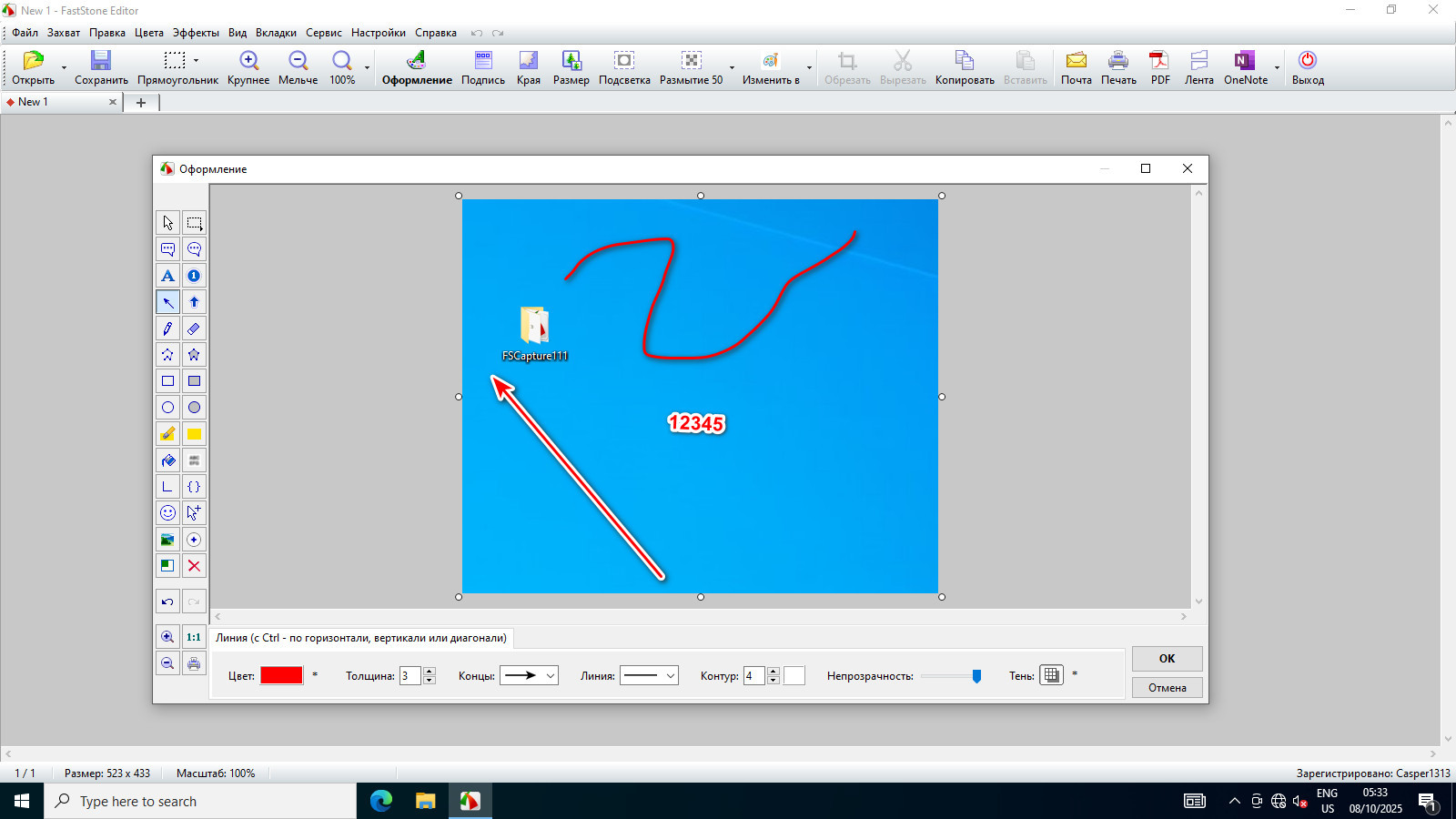
Task: Select the smiley face stamp tool
Action: [x=167, y=513]
